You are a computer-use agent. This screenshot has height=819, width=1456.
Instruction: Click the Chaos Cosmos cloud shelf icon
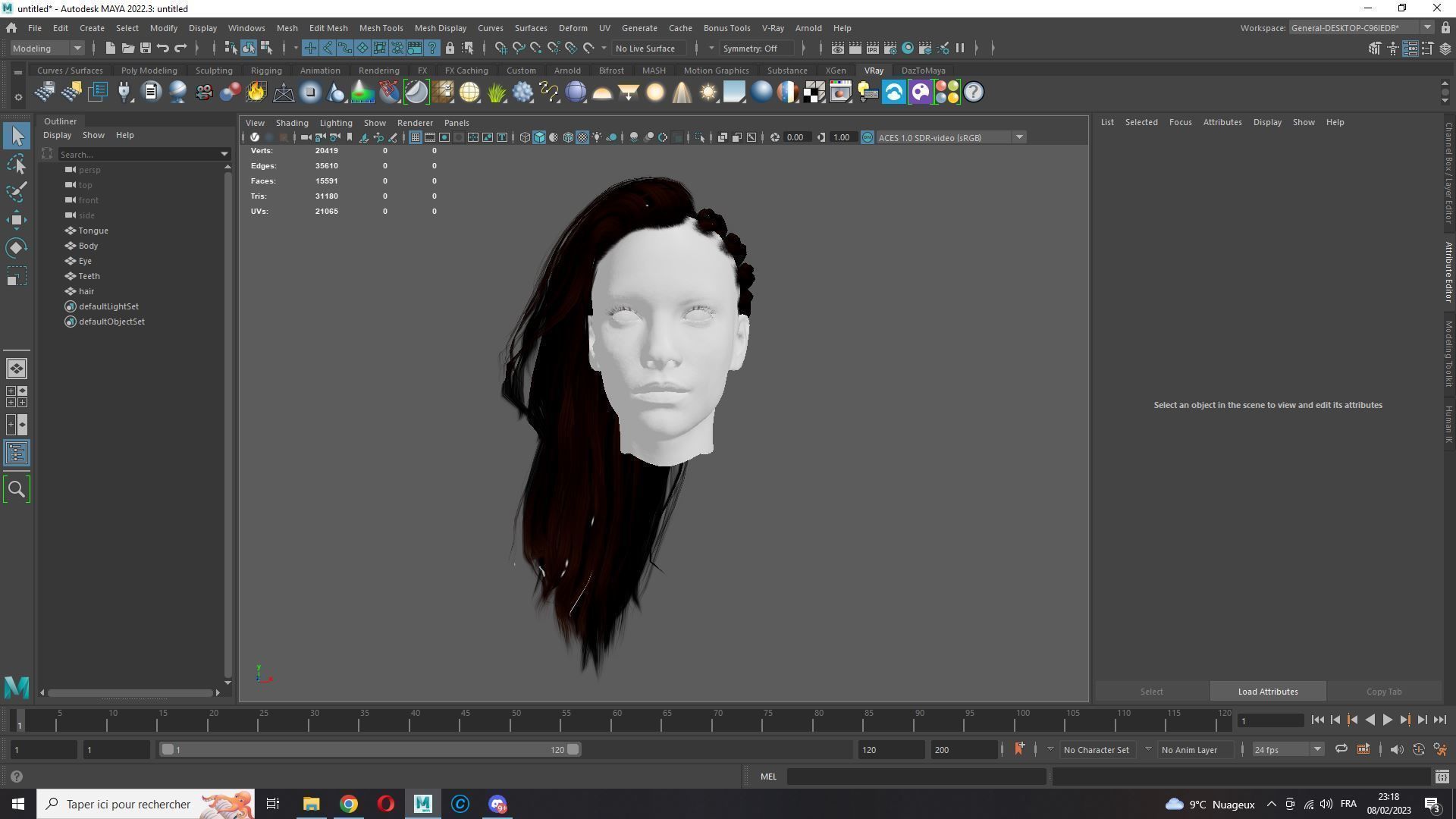pos(894,93)
